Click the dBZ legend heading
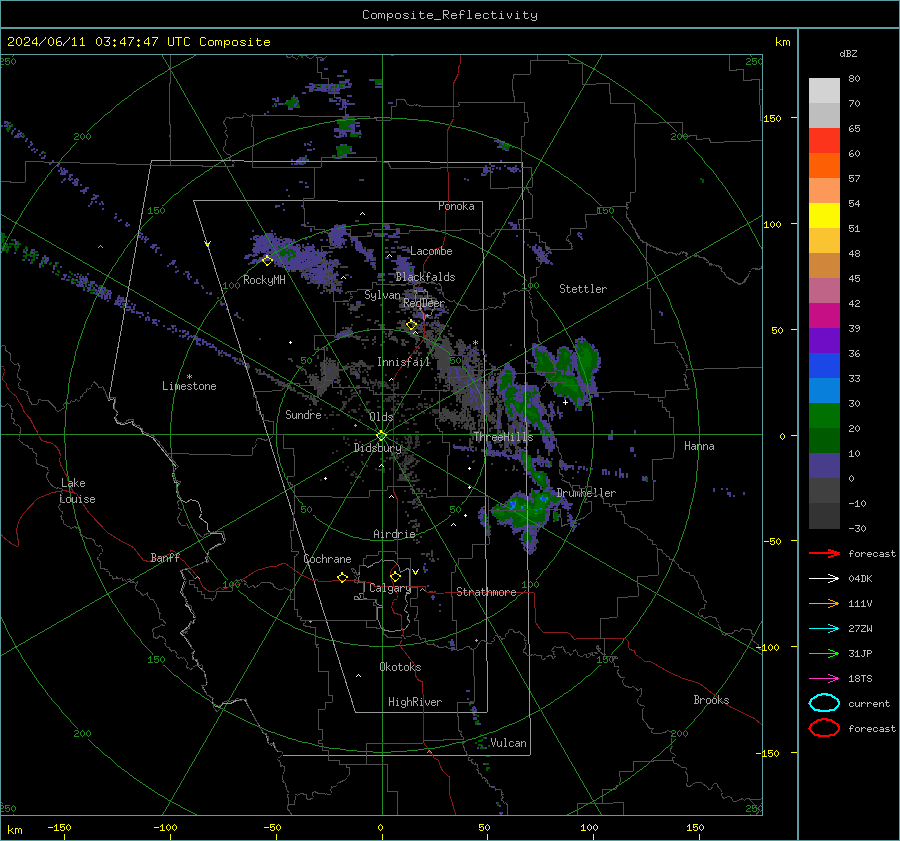The width and height of the screenshot is (900, 841). pyautogui.click(x=848, y=54)
